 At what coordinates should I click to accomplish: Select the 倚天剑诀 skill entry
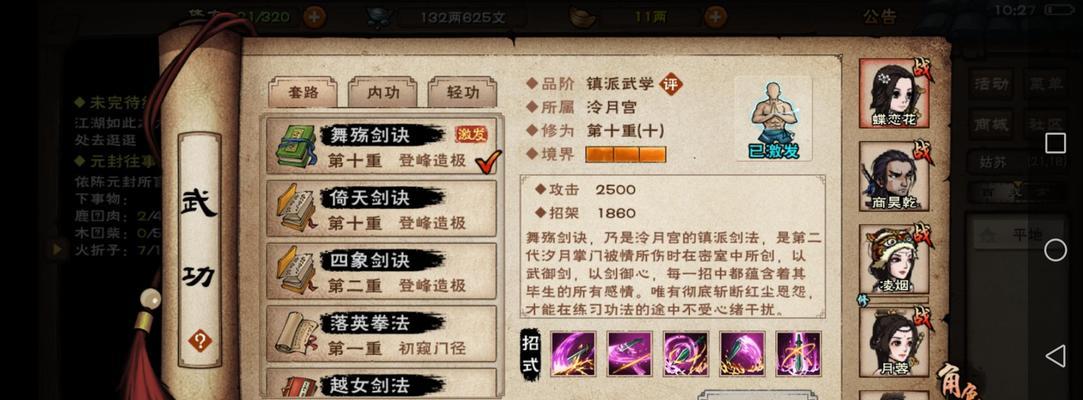pos(381,209)
